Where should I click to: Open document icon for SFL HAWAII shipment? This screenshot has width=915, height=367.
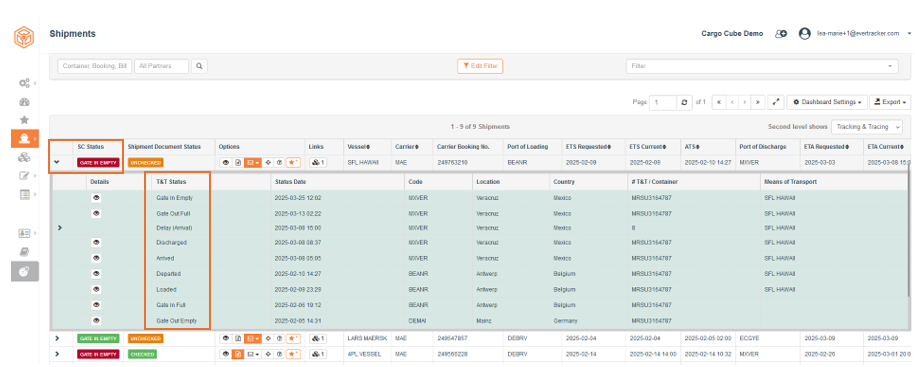pyautogui.click(x=238, y=163)
